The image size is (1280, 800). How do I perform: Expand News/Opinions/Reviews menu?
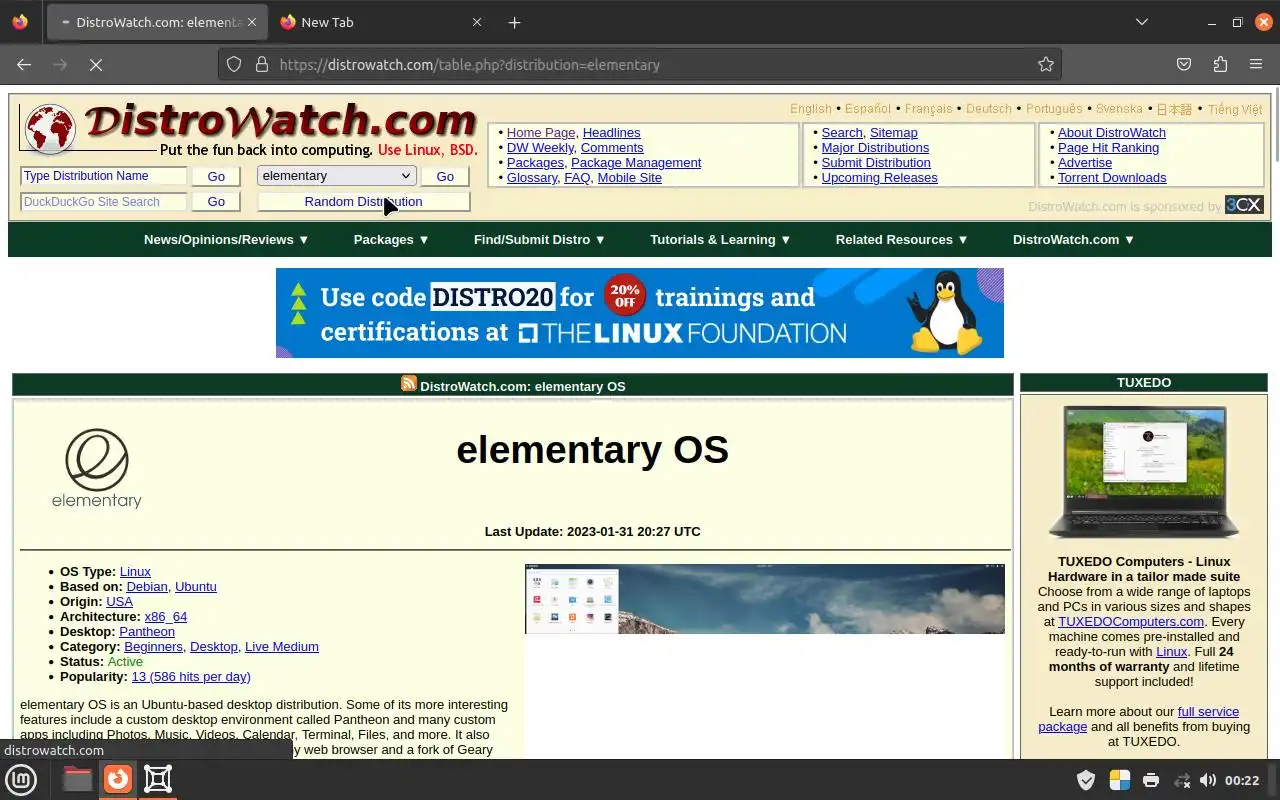coord(227,239)
